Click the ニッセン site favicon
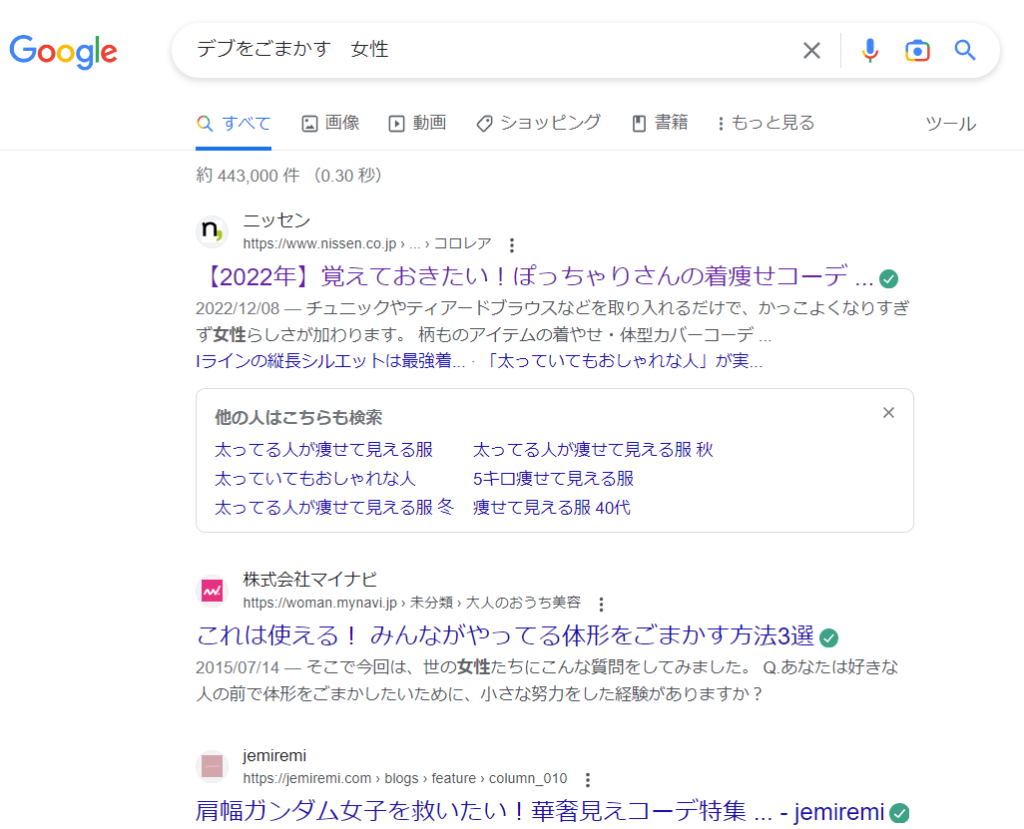This screenshot has height=829, width=1024. click(x=212, y=231)
